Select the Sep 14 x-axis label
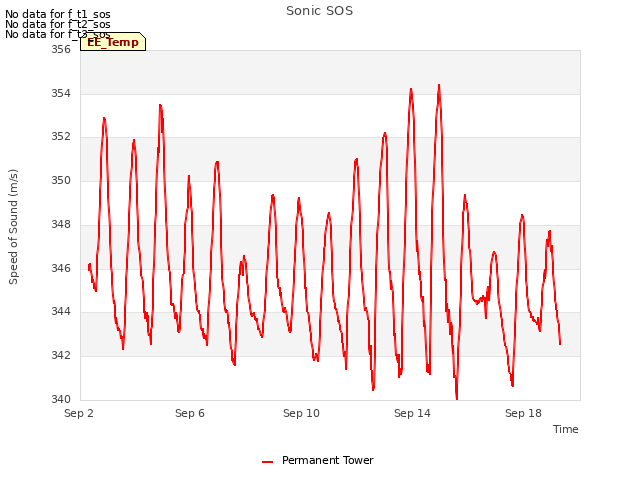 click(x=412, y=413)
